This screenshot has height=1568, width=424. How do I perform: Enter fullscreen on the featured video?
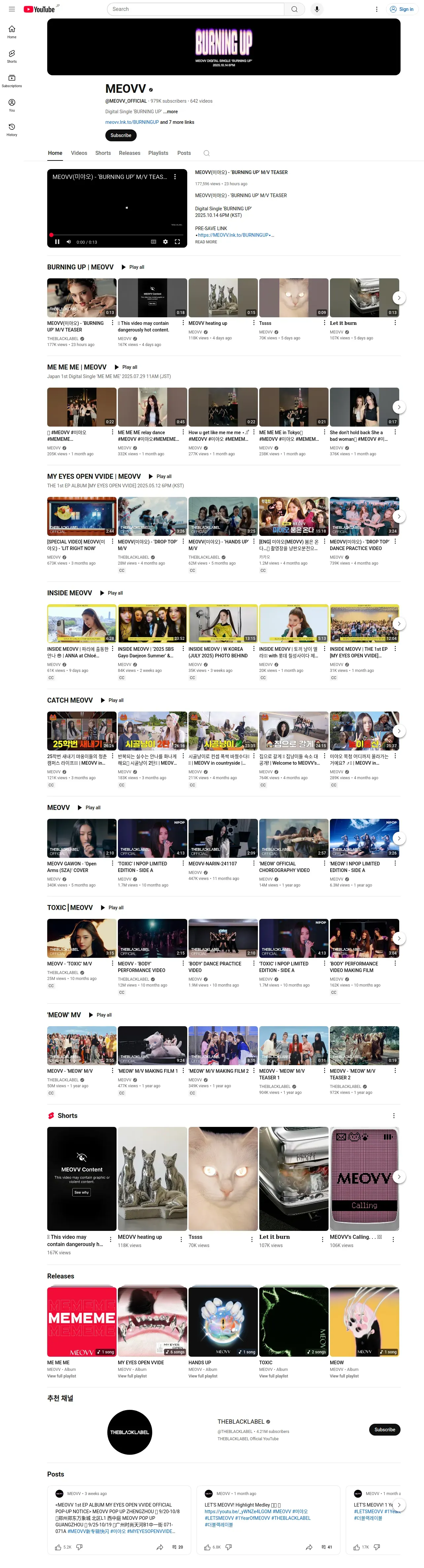coord(177,242)
